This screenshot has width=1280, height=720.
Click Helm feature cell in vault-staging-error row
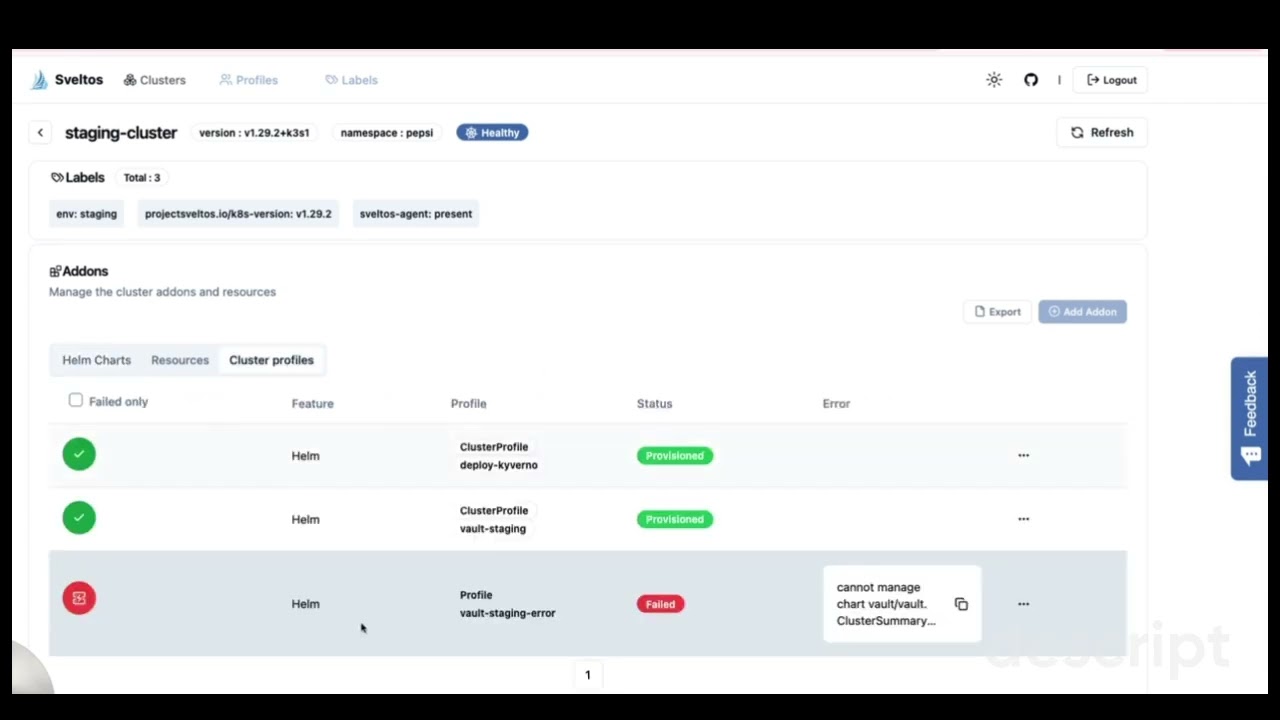pyautogui.click(x=305, y=604)
